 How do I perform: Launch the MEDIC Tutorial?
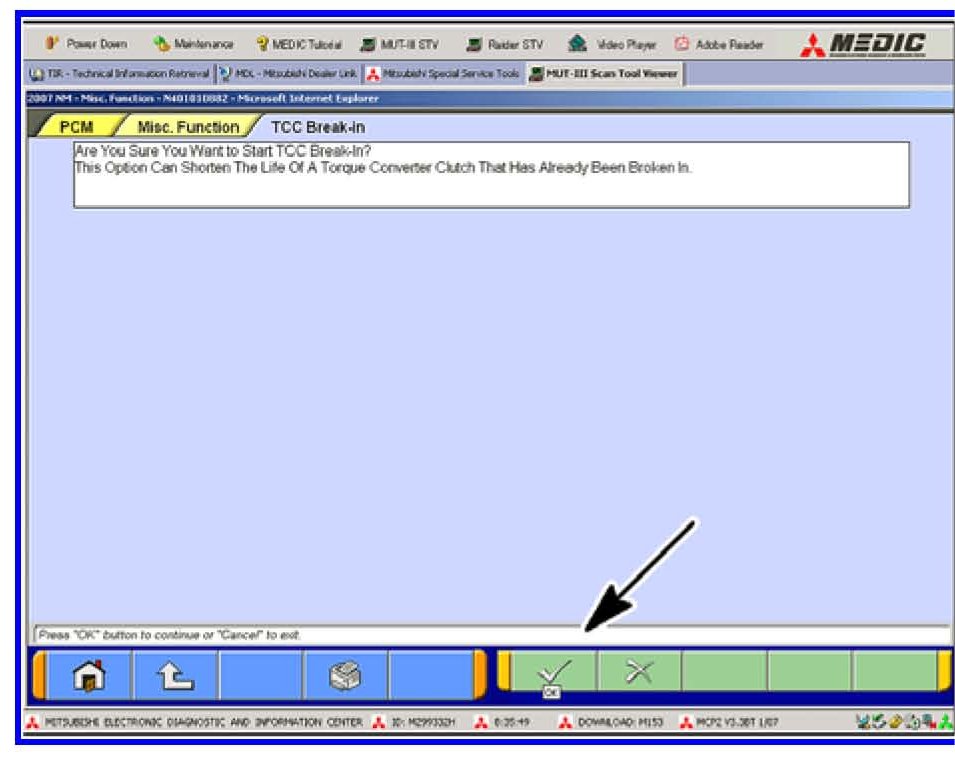coord(298,44)
